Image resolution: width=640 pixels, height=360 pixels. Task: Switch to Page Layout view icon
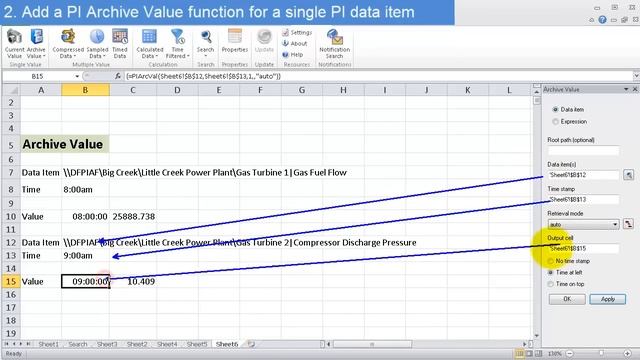(x=529, y=353)
